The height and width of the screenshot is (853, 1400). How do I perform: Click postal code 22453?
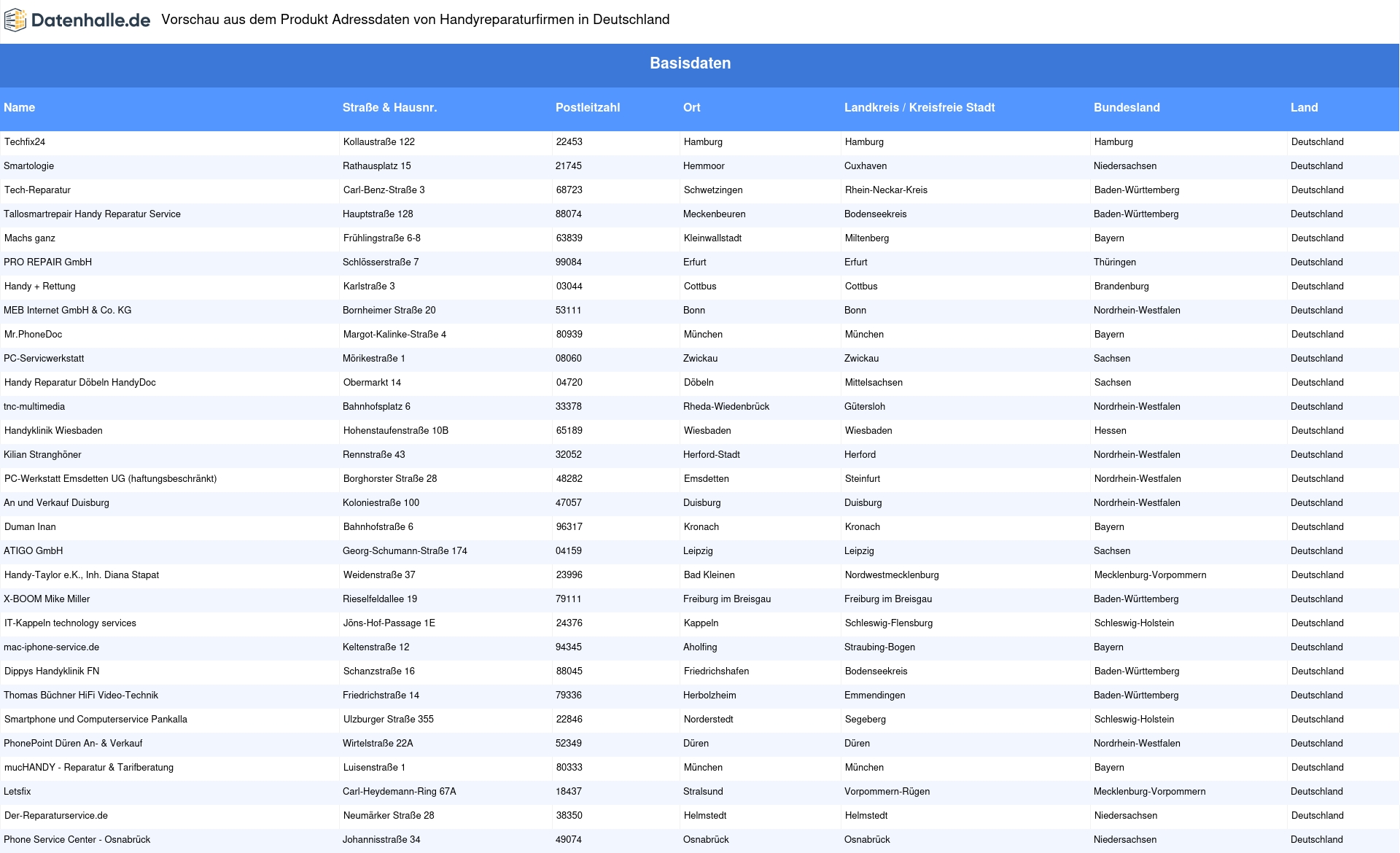tap(569, 142)
